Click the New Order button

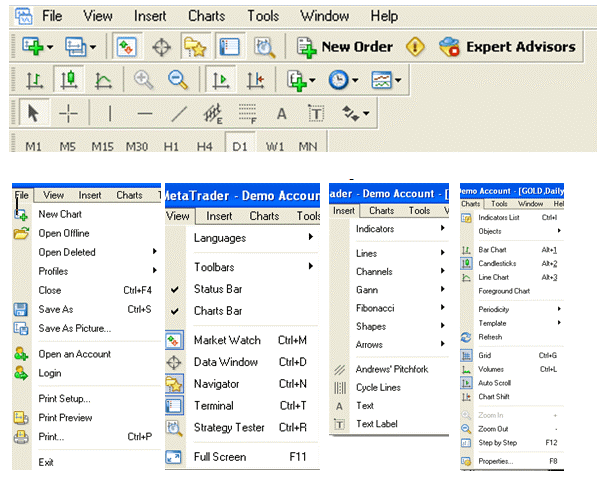345,47
